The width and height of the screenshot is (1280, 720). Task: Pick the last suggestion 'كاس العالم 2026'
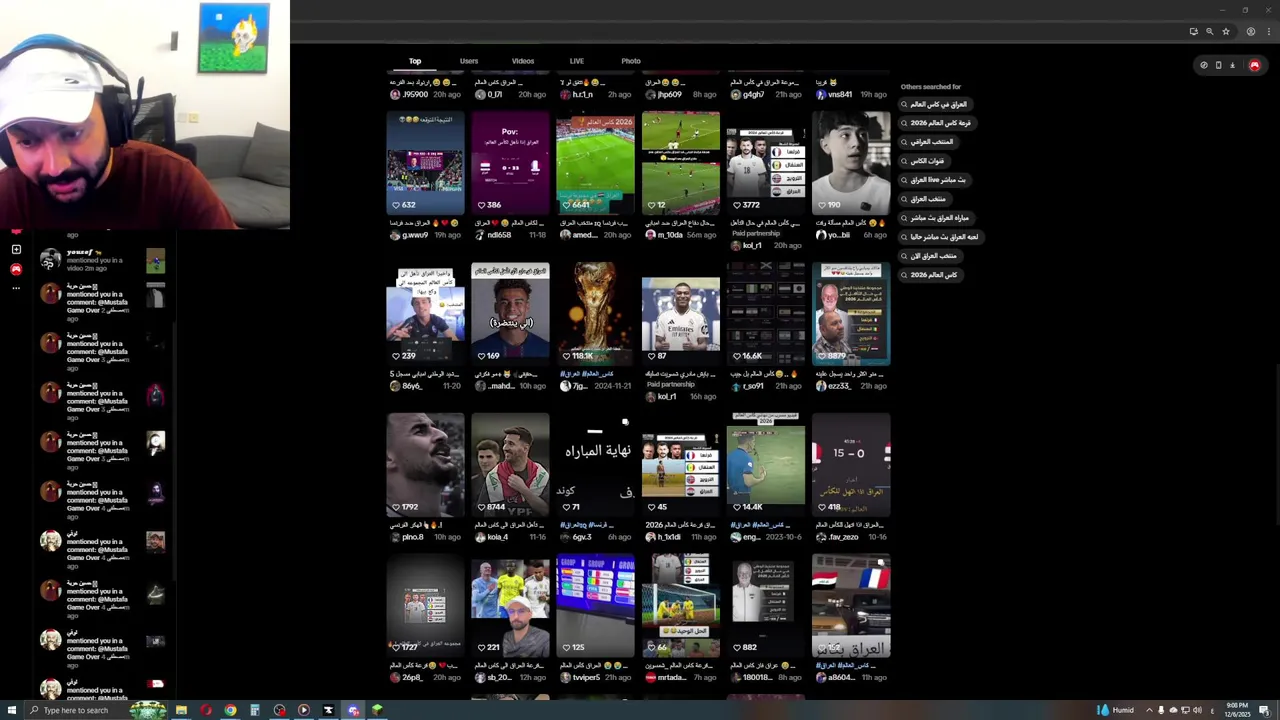click(929, 275)
